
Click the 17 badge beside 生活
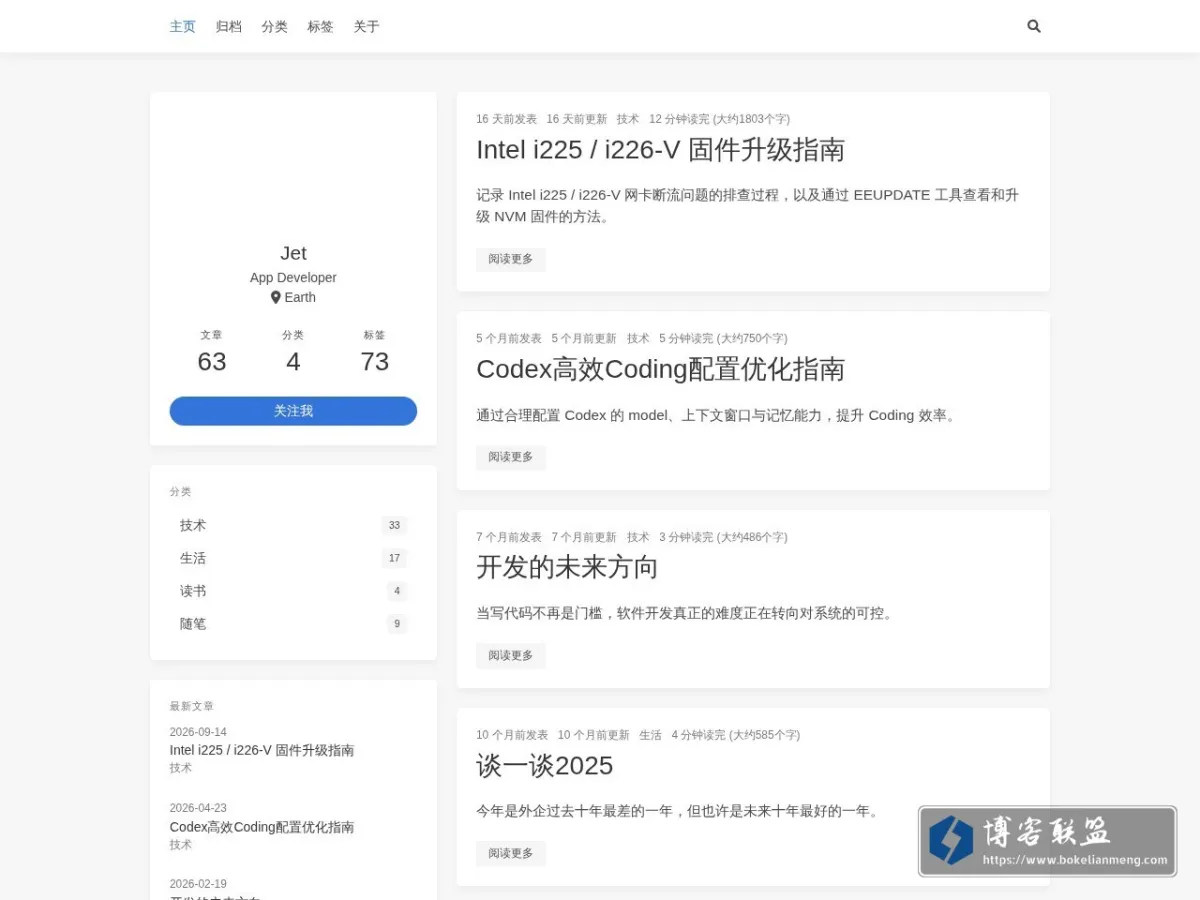tap(394, 558)
